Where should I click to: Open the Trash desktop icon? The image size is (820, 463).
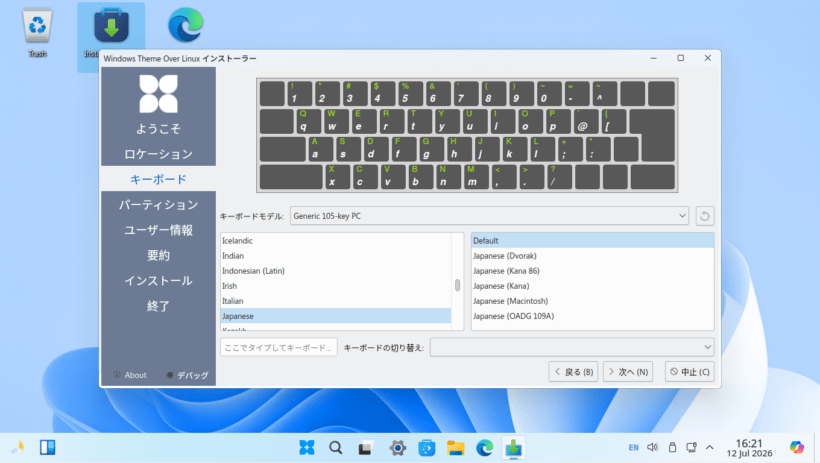tap(37, 32)
